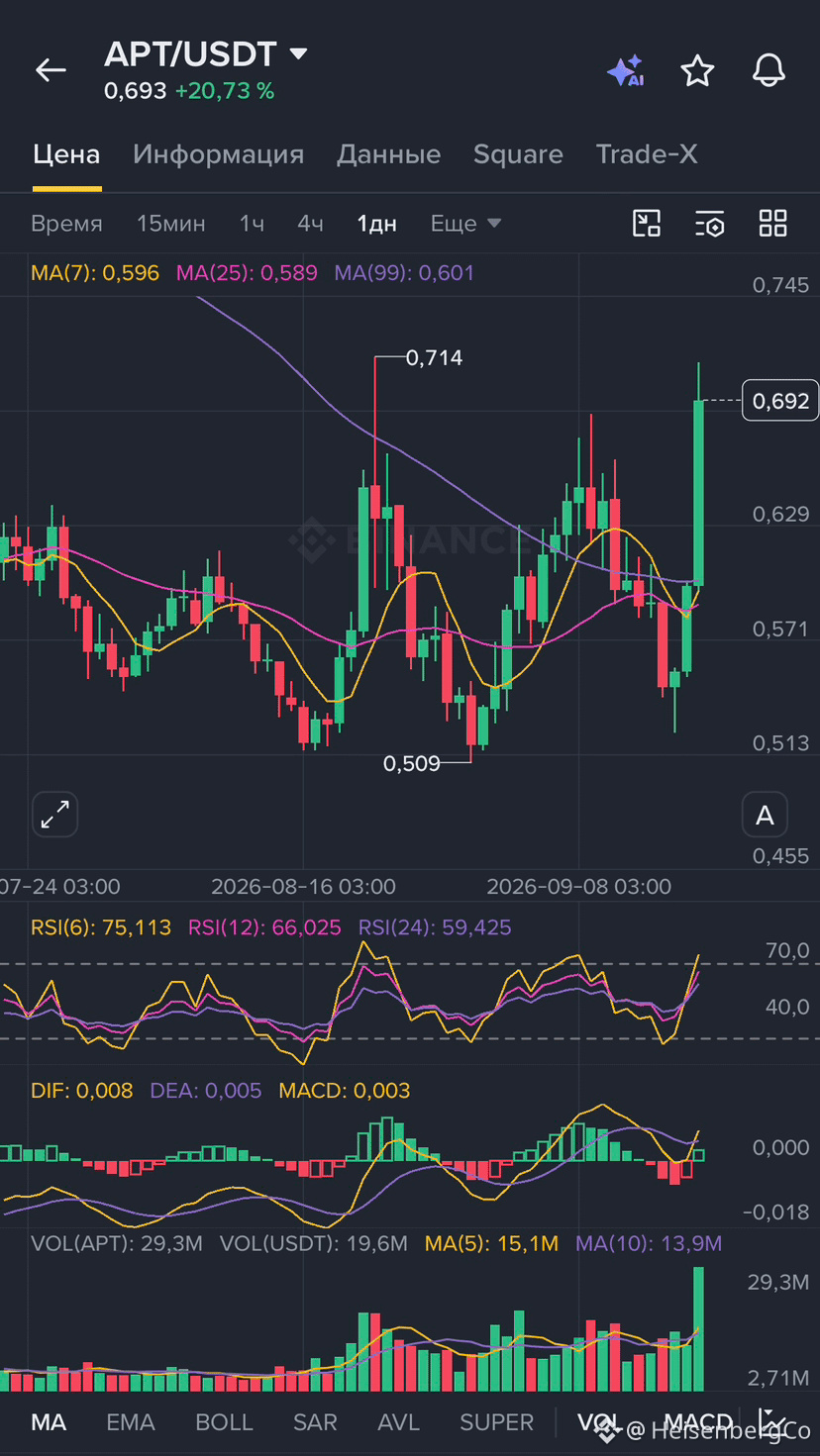Select the 4ч timeframe
This screenshot has height=1456, width=820.
click(310, 224)
